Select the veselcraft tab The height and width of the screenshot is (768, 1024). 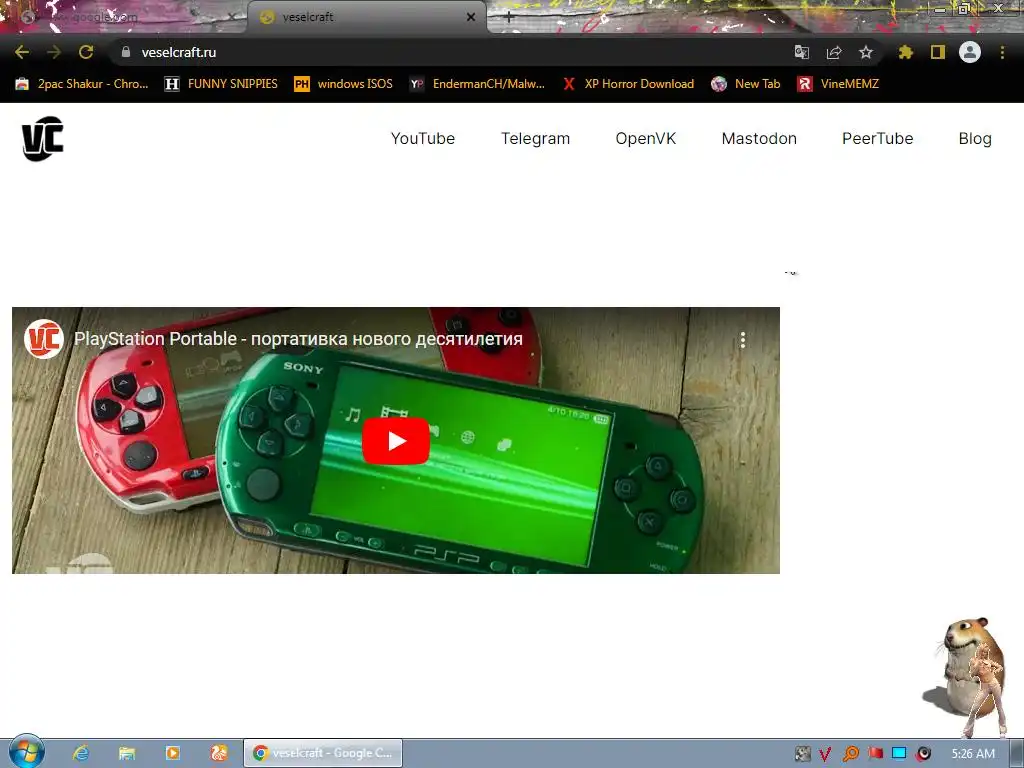tap(366, 17)
